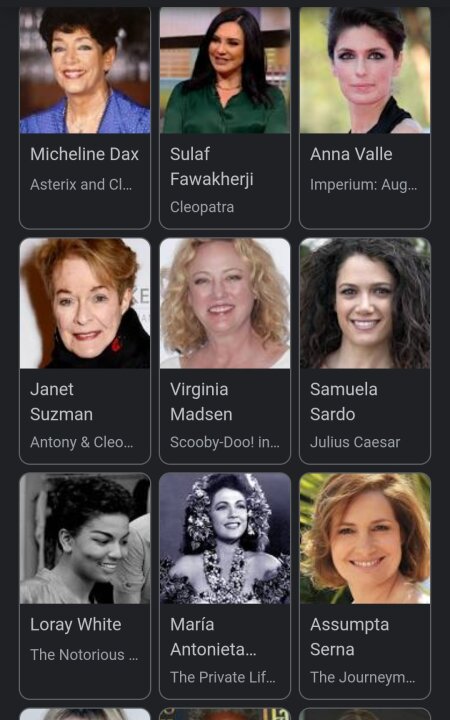Open the Virginia Madsen photo
Image resolution: width=450 pixels, height=720 pixels.
(225, 303)
